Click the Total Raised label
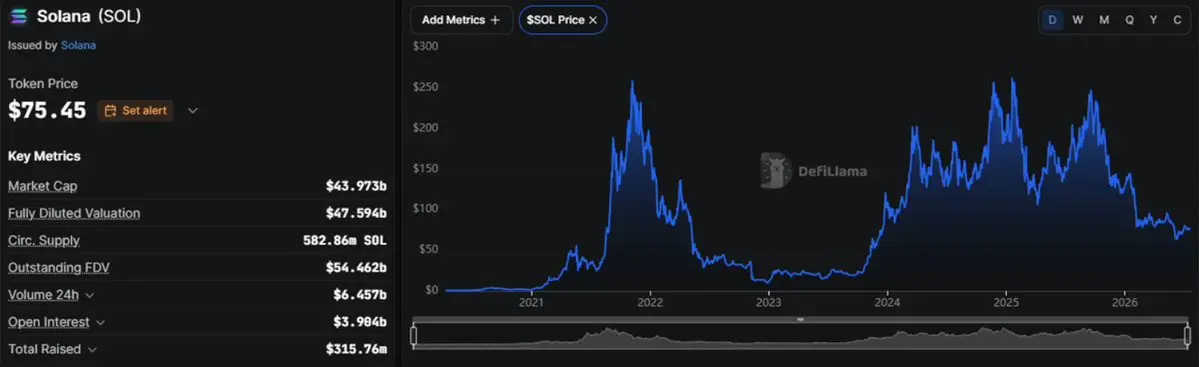Viewport: 1199px width, 367px height. [x=44, y=349]
